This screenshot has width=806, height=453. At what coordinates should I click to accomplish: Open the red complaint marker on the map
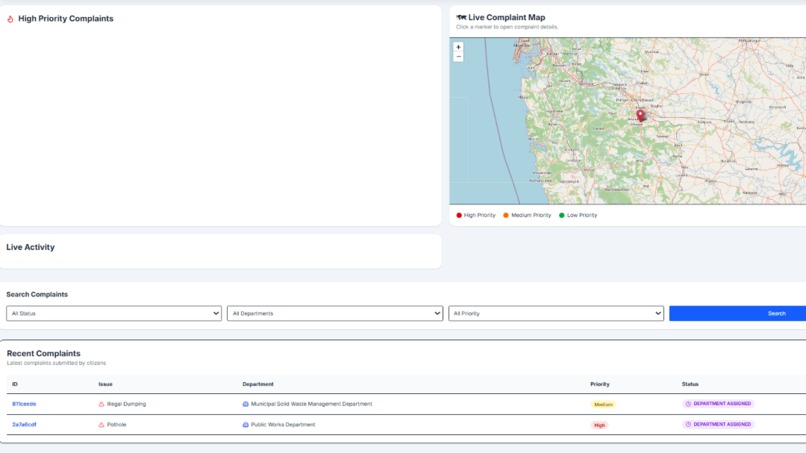(640, 115)
